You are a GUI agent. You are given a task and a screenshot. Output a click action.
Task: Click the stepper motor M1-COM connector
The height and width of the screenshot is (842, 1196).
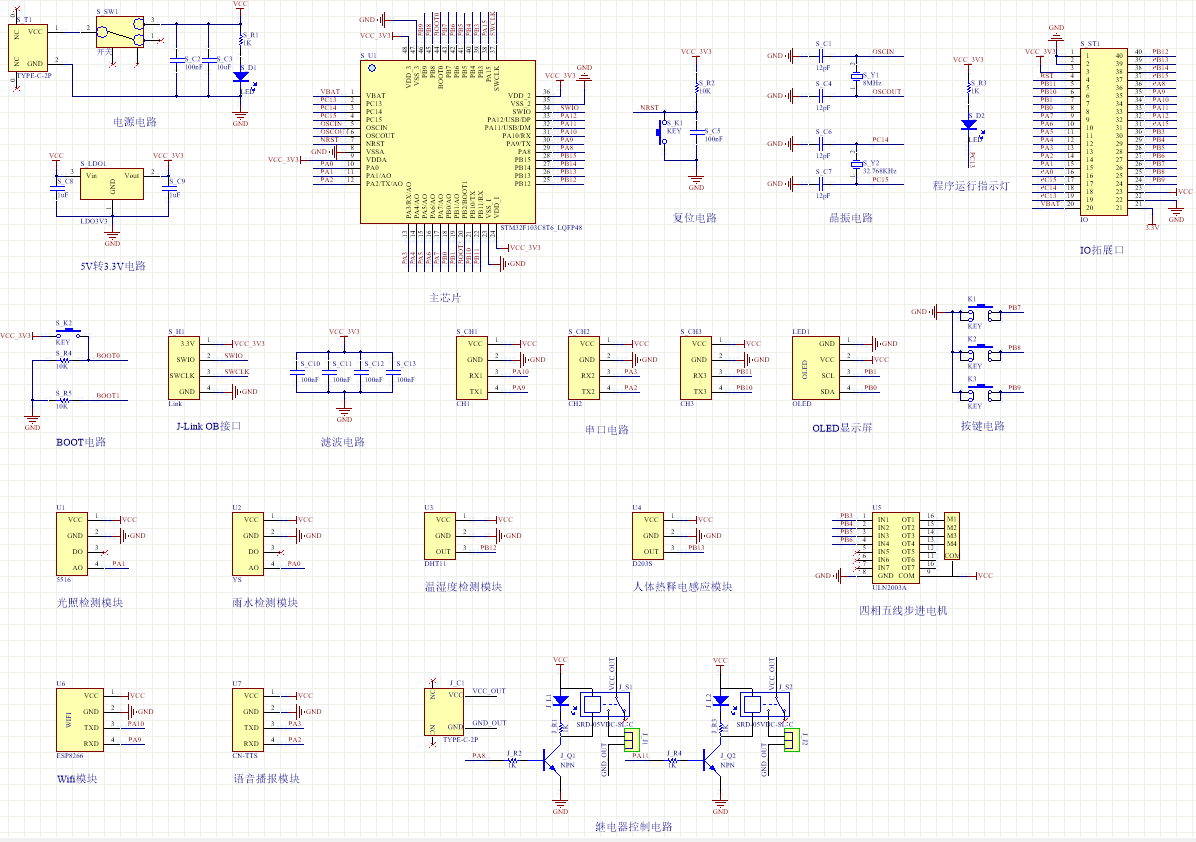click(x=951, y=536)
